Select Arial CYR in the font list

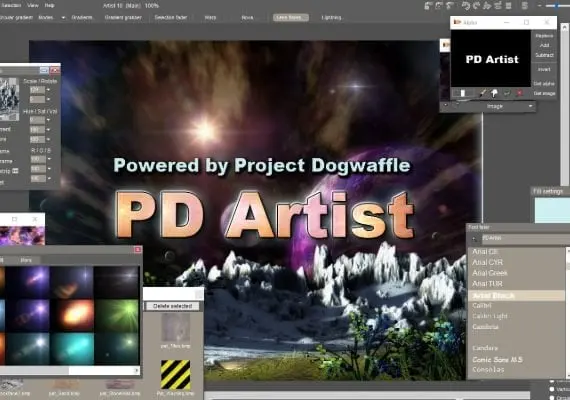click(487, 262)
